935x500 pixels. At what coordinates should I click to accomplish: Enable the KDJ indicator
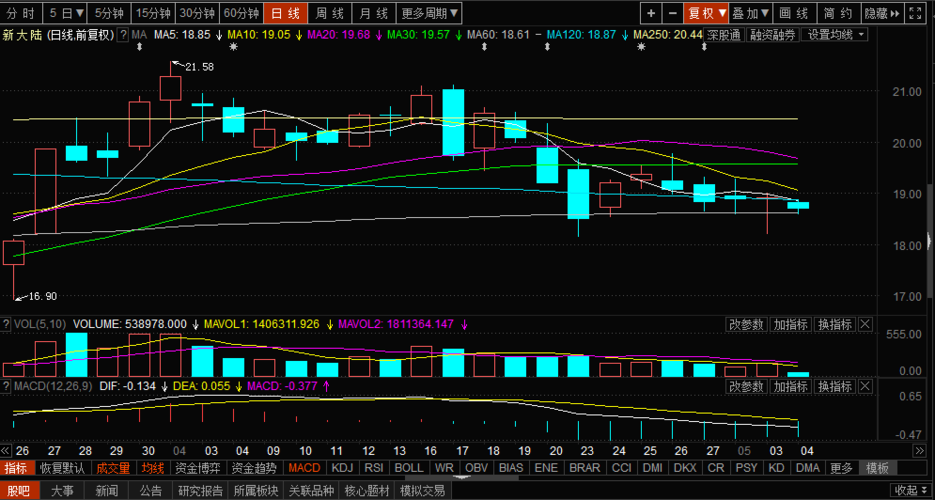(342, 468)
